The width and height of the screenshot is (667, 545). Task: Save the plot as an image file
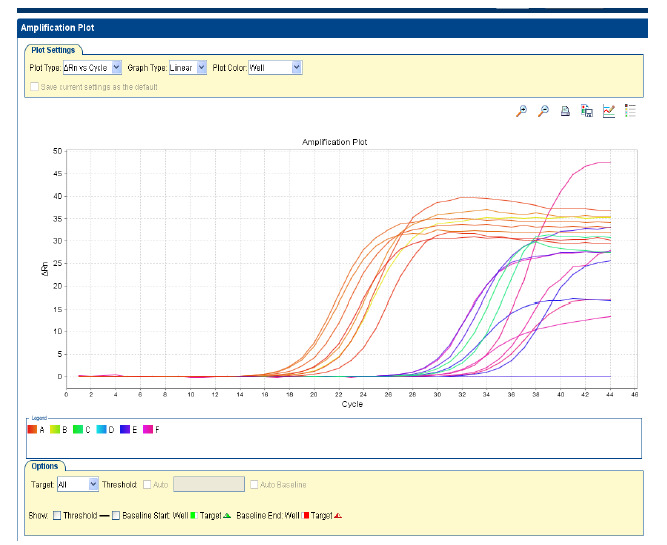587,111
